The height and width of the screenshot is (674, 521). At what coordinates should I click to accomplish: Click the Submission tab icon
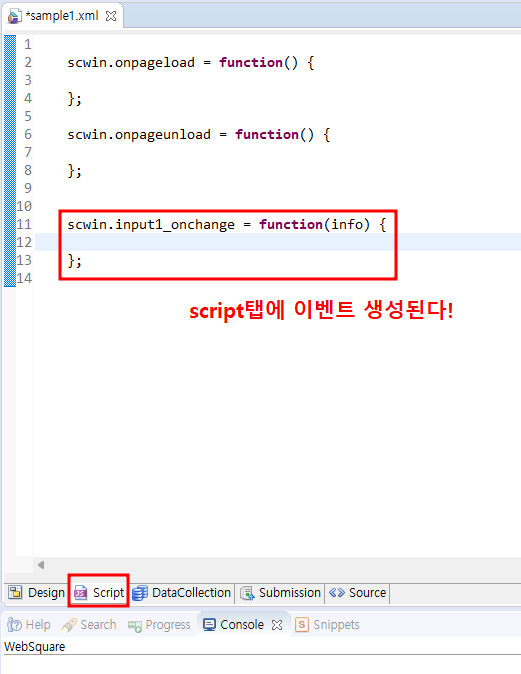[x=248, y=593]
